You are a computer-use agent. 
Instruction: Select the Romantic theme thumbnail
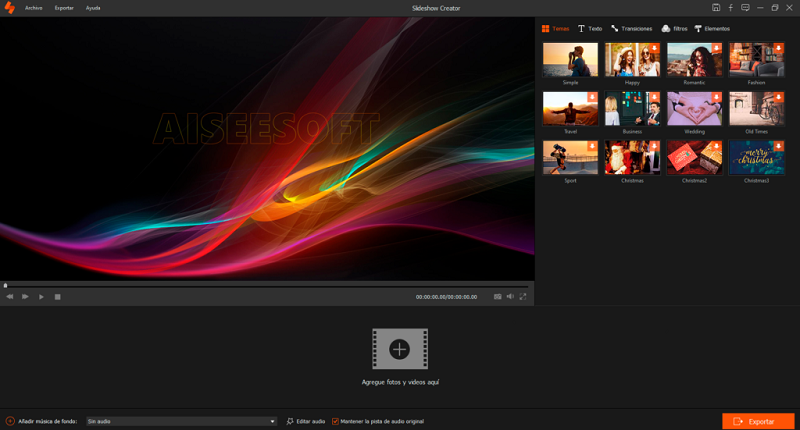(x=694, y=60)
